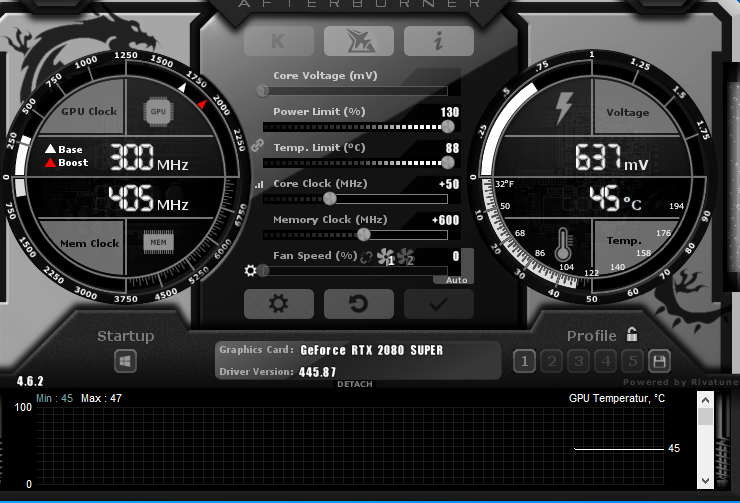Click the Min : 45 graph label

click(x=55, y=398)
